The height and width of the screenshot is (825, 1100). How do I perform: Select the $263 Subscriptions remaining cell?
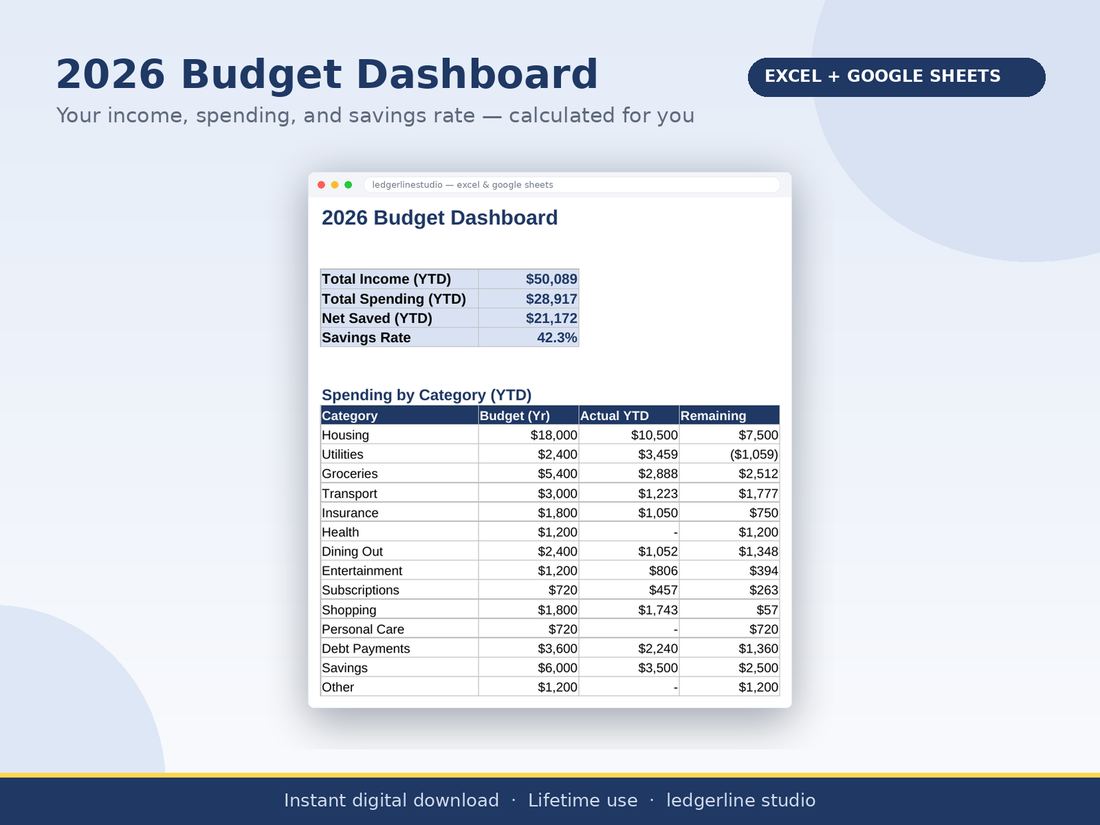point(730,590)
